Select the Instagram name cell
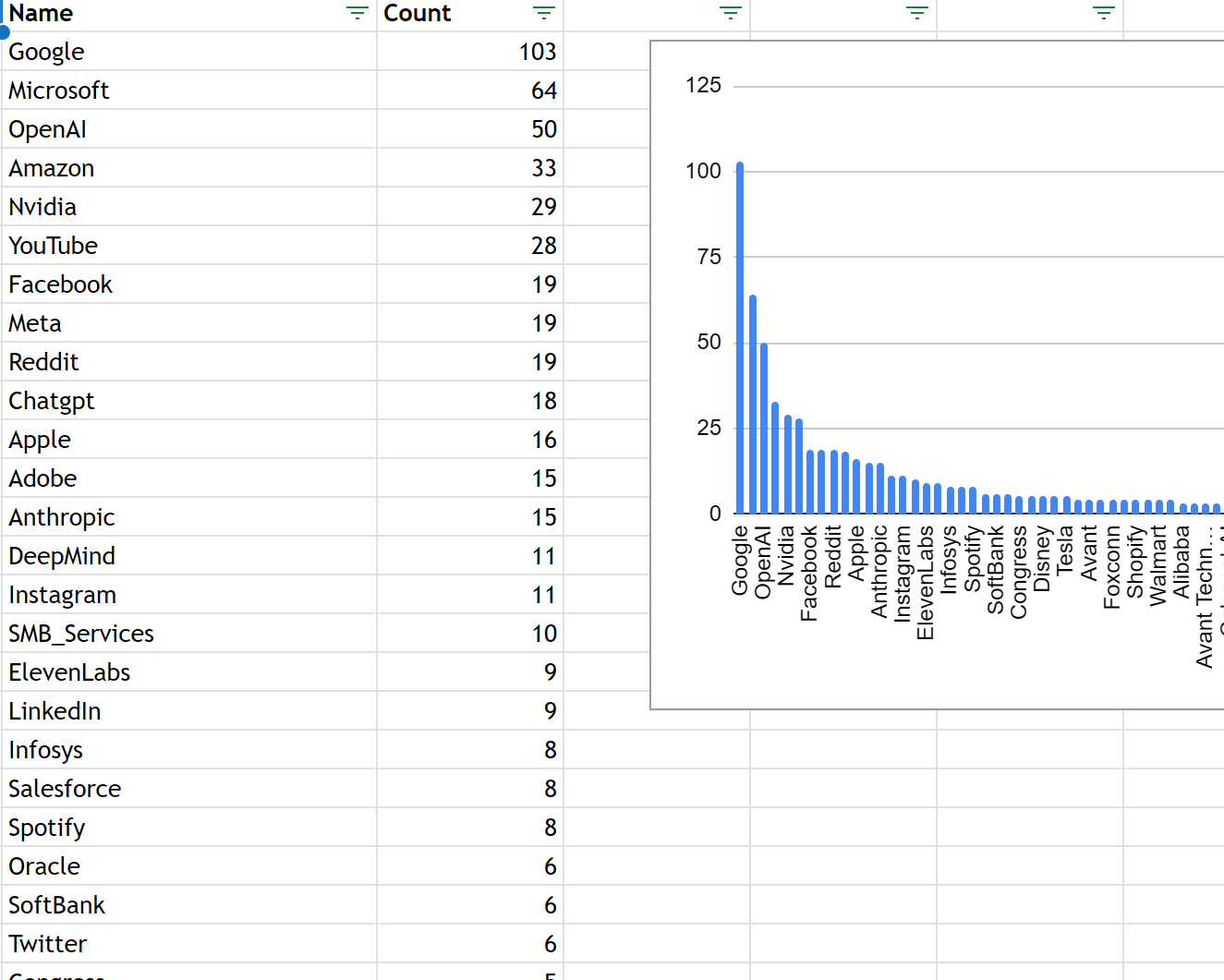The image size is (1224, 980). pyautogui.click(x=188, y=595)
